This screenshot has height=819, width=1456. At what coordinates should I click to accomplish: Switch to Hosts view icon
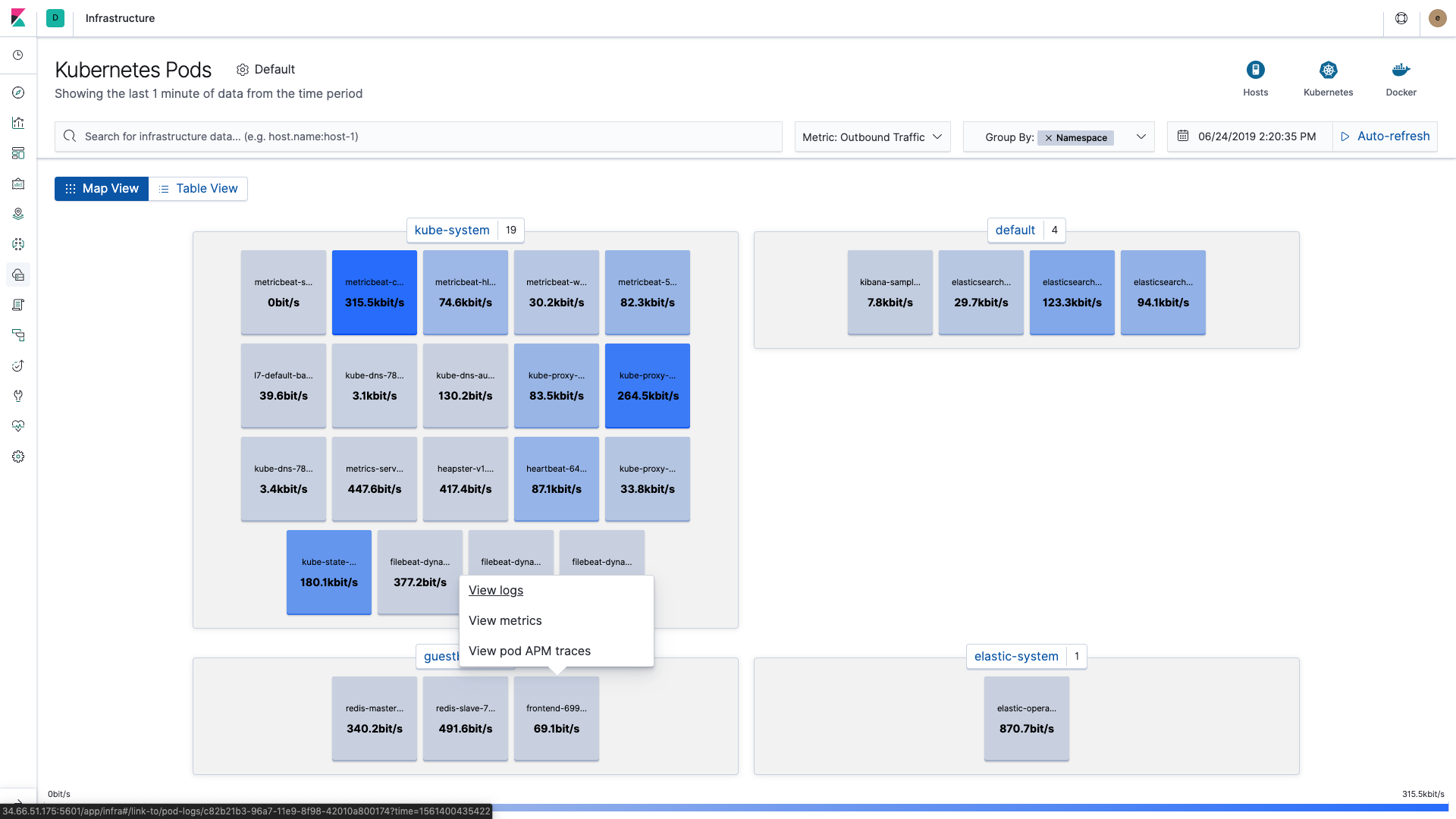(1255, 71)
